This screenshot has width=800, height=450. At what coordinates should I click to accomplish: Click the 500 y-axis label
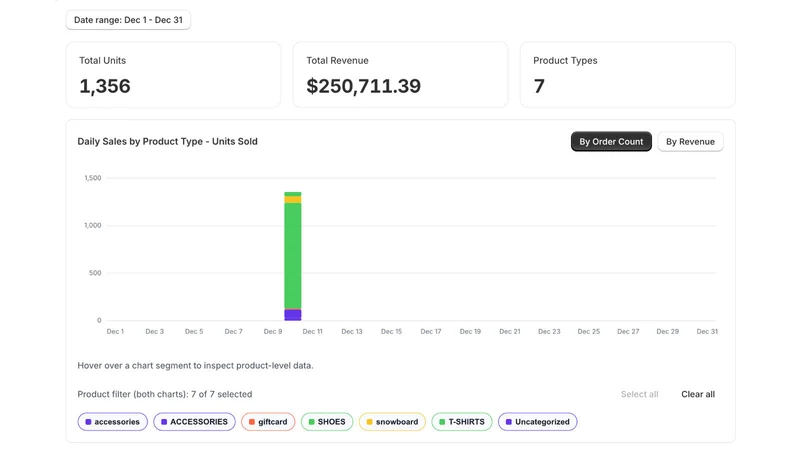[x=95, y=273]
